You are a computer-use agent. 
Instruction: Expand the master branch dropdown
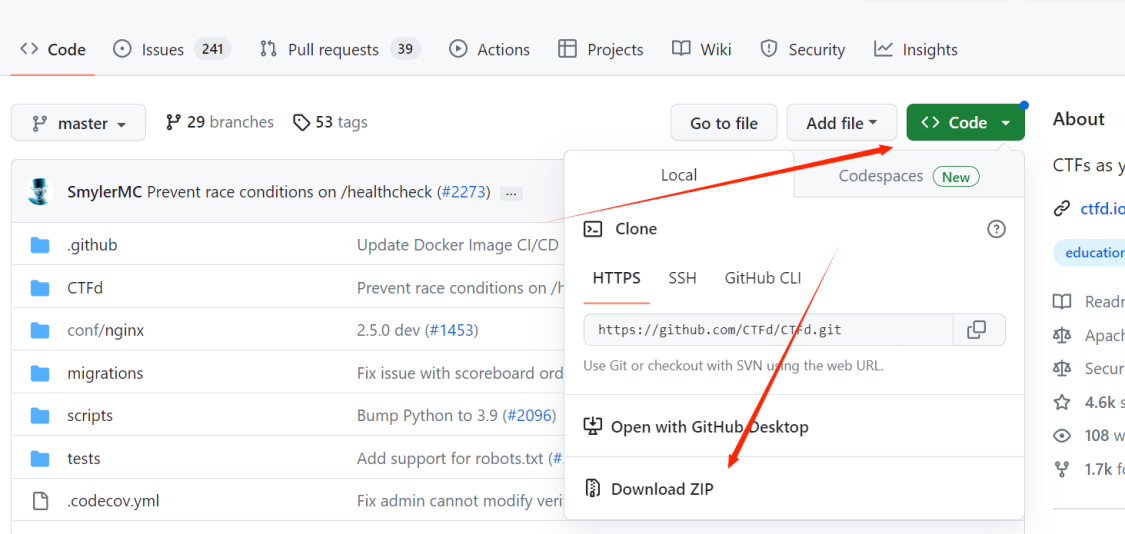point(78,123)
